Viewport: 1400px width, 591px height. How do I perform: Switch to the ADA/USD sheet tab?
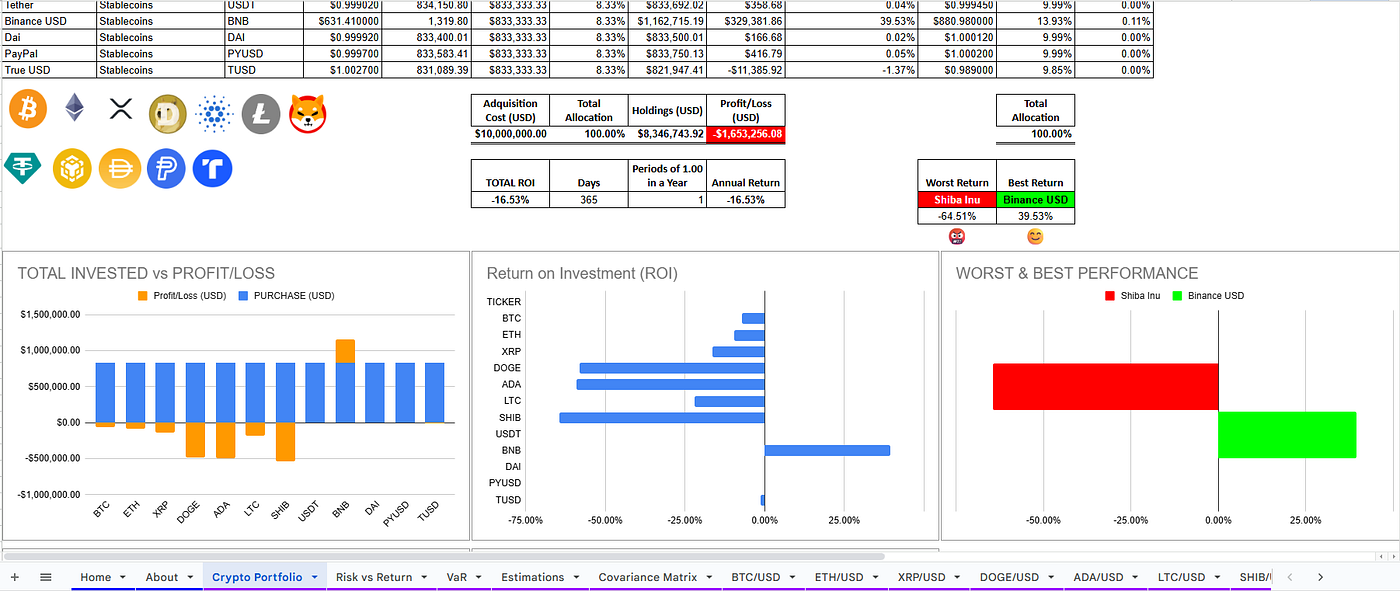1098,577
